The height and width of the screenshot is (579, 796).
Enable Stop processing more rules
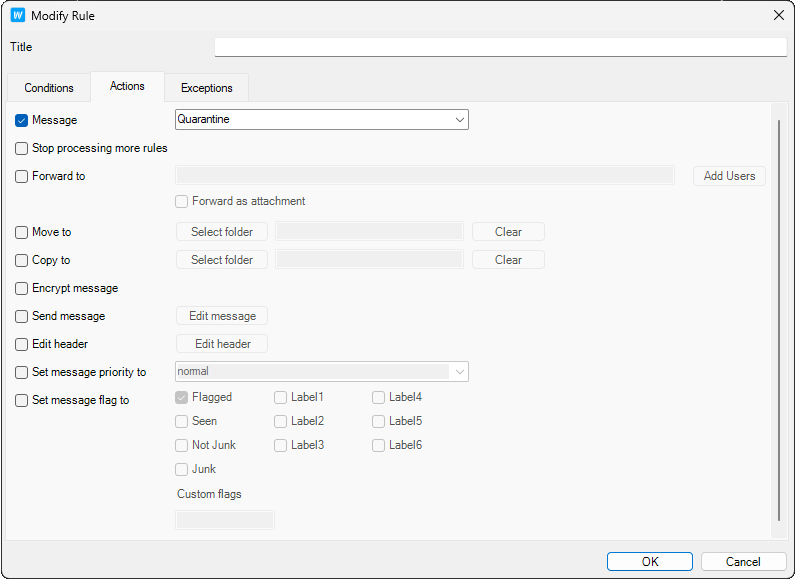[x=21, y=148]
